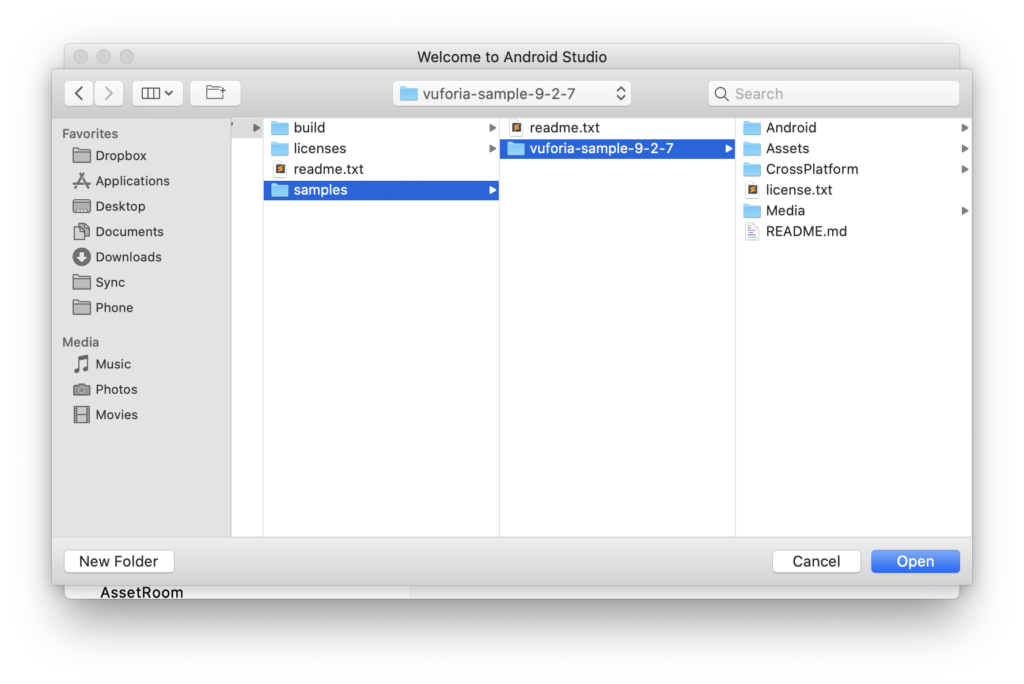Click the Open button
The image size is (1024, 684).
coord(915,561)
